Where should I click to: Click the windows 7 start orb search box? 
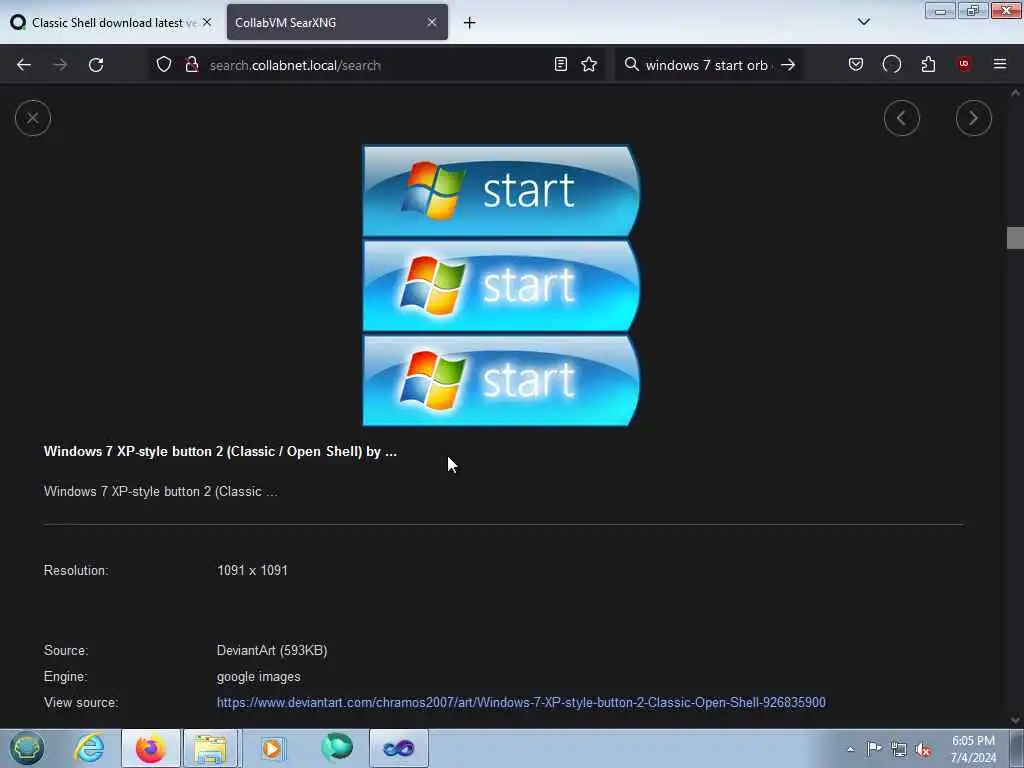(708, 65)
